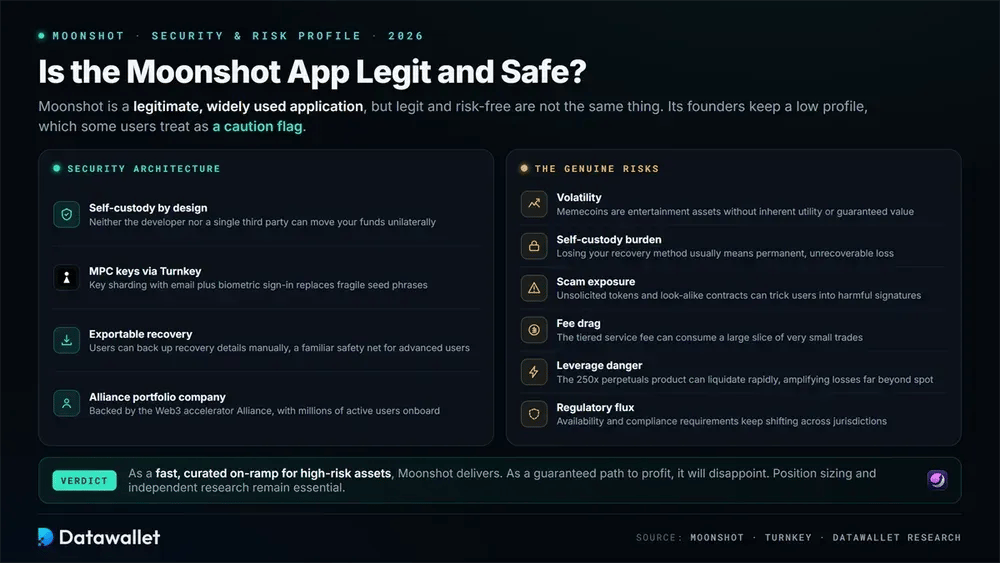Click the 'Availability and compliance requirements' description
1000x563 pixels.
[721, 421]
